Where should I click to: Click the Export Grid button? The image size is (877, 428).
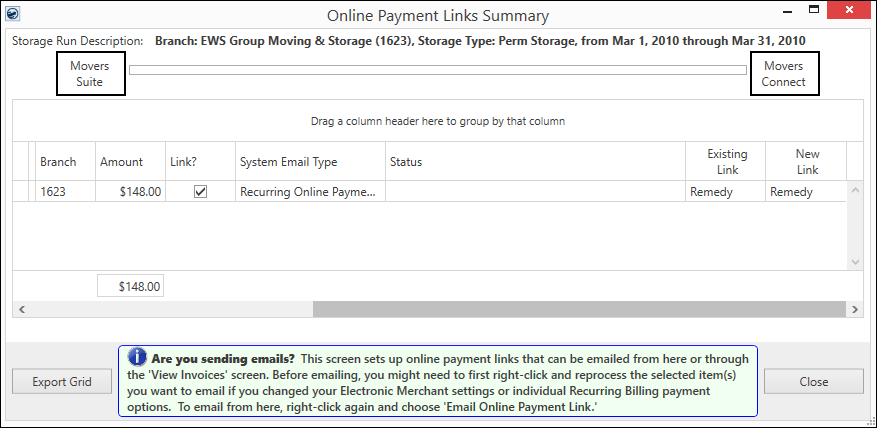[x=62, y=382]
